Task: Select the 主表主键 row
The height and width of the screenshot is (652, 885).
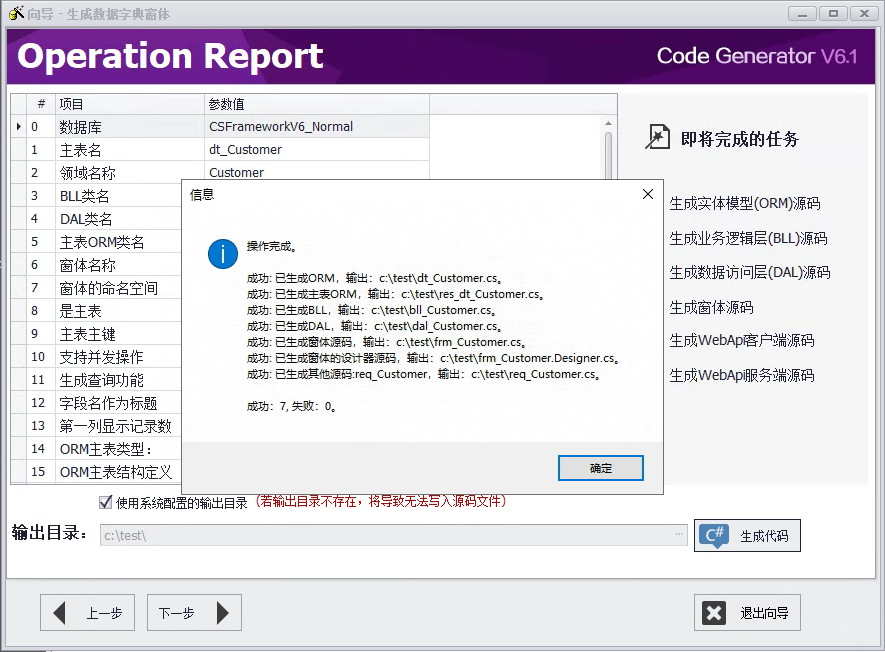Action: (118, 334)
